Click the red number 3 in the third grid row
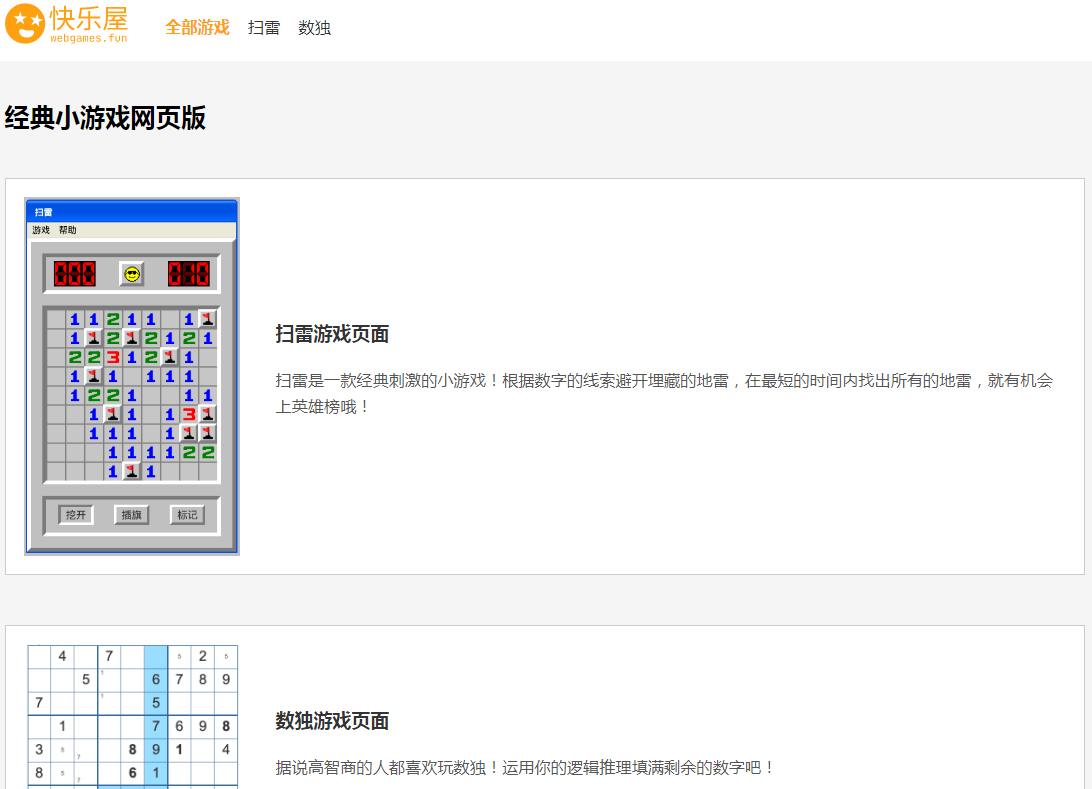The image size is (1092, 789). click(113, 357)
